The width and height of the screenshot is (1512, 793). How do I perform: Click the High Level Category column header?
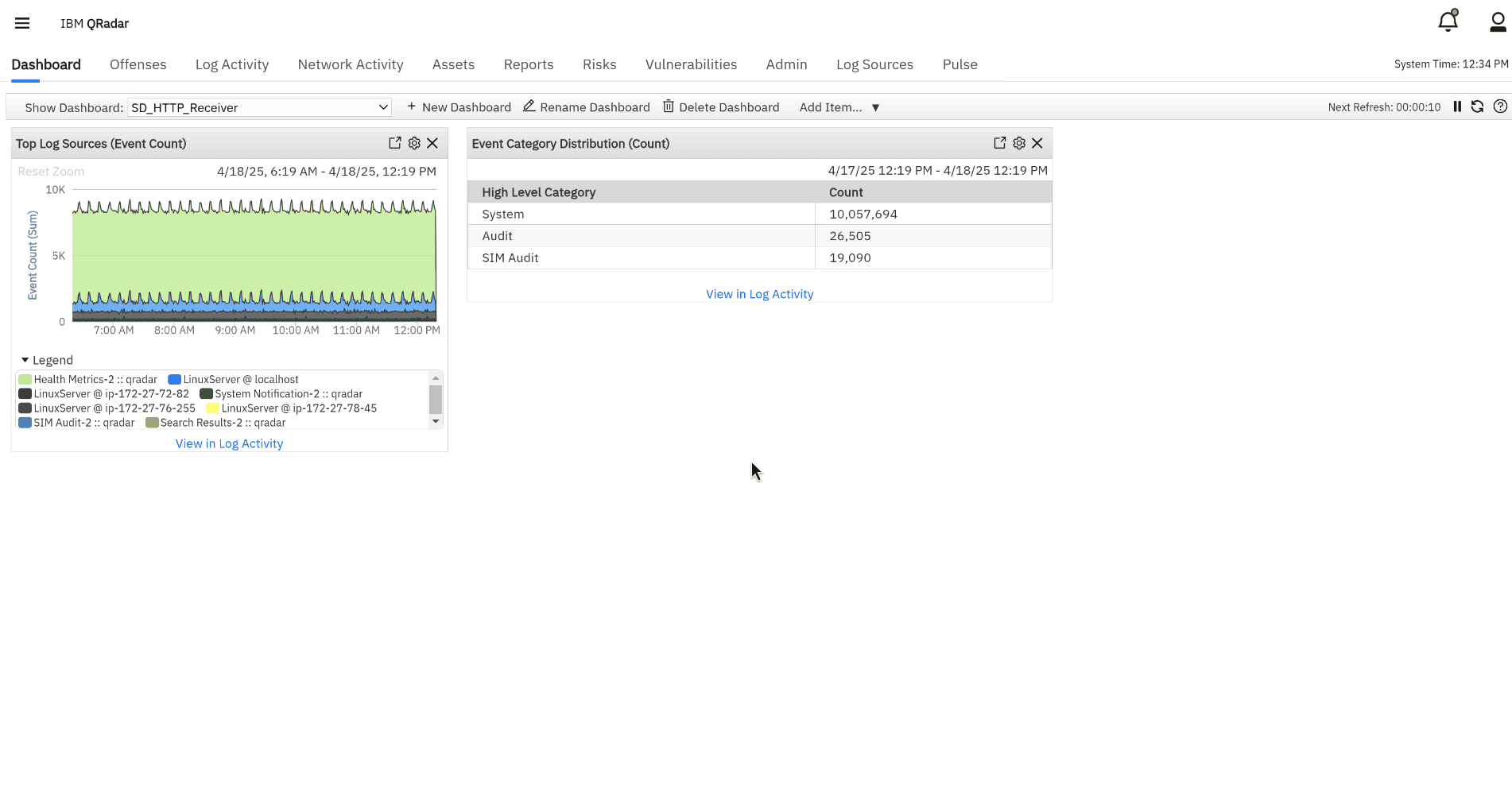(x=538, y=192)
